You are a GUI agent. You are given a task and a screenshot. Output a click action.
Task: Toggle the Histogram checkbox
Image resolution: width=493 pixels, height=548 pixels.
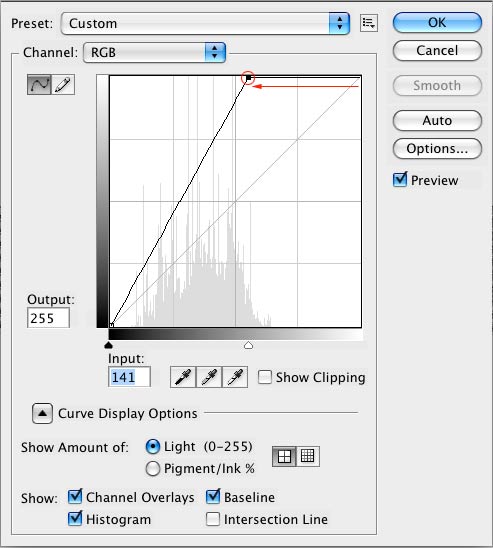[75, 519]
